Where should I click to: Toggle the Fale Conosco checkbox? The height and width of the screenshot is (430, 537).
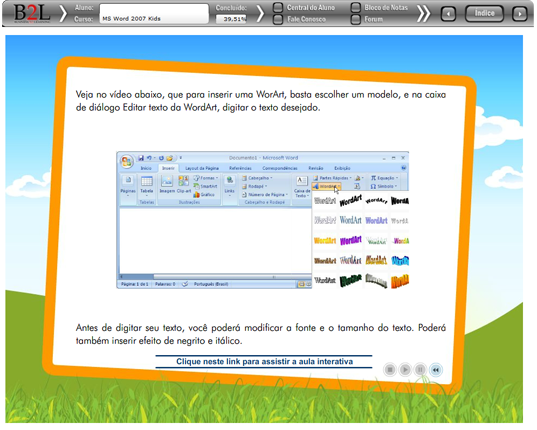278,20
